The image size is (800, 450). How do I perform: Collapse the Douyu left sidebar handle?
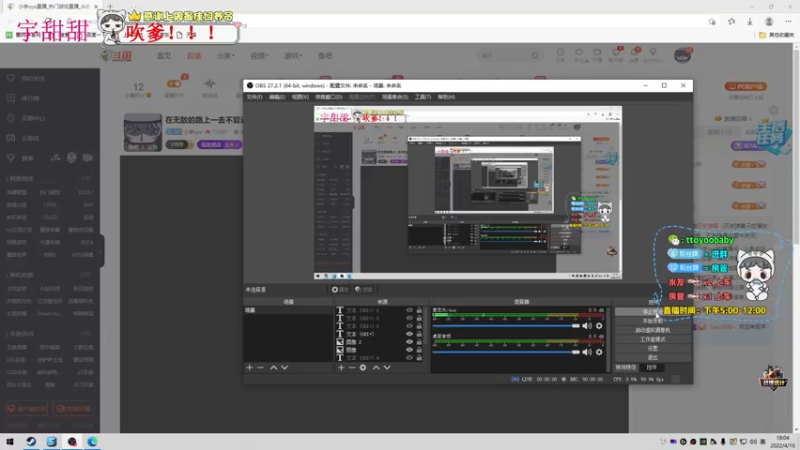102,250
